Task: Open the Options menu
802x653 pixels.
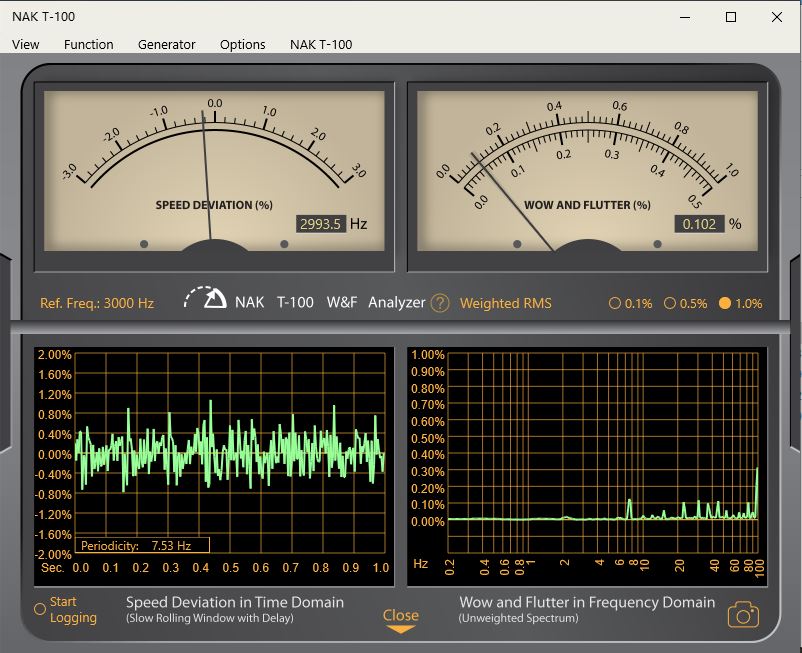Action: [242, 44]
